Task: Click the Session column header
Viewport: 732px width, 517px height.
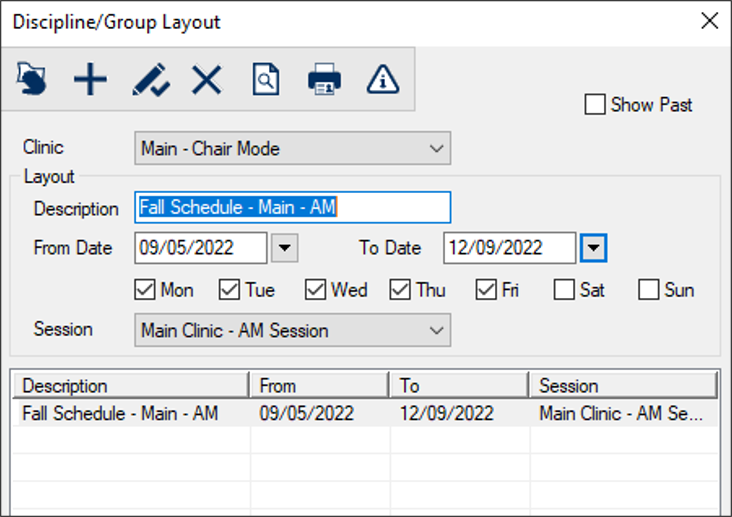Action: (623, 386)
